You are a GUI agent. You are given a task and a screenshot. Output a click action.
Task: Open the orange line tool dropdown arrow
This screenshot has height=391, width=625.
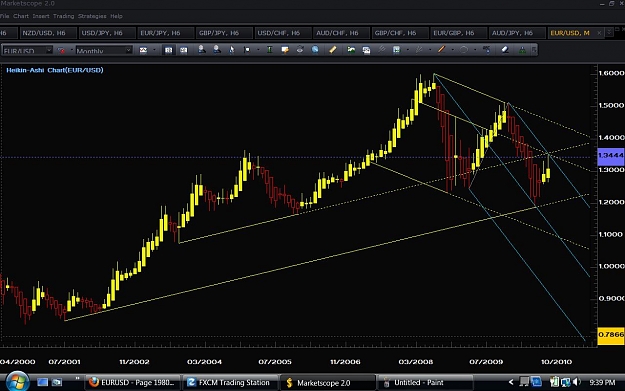click(x=452, y=50)
